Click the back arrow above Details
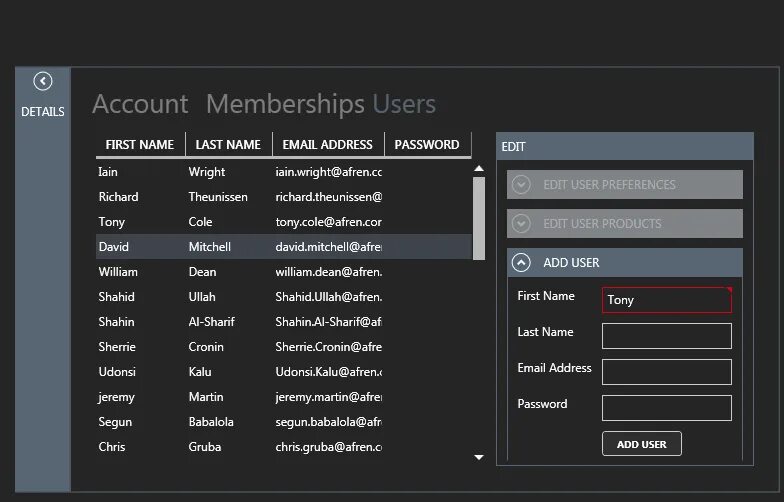 pos(43,81)
